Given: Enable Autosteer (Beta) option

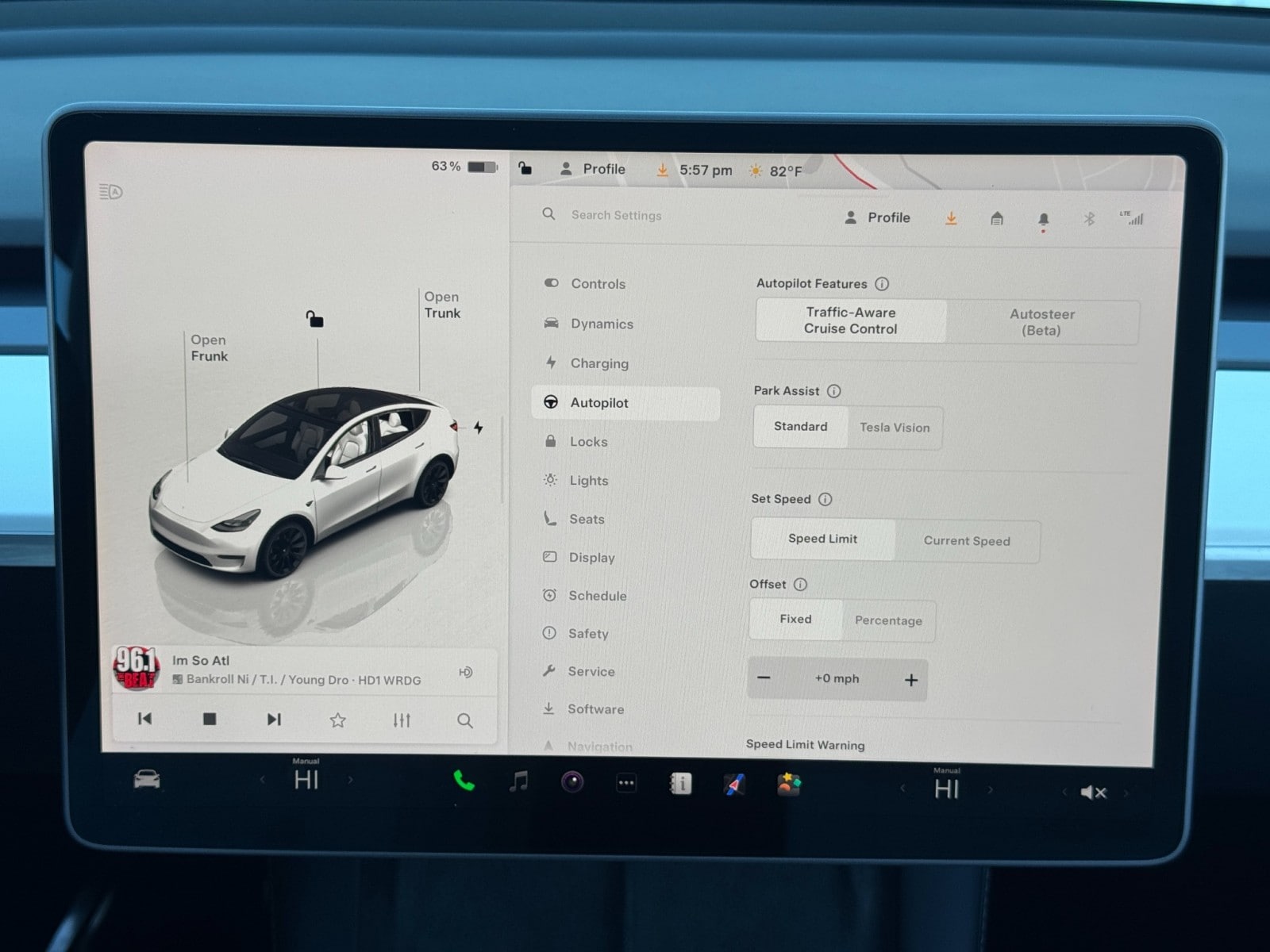Looking at the screenshot, I should coord(1041,322).
